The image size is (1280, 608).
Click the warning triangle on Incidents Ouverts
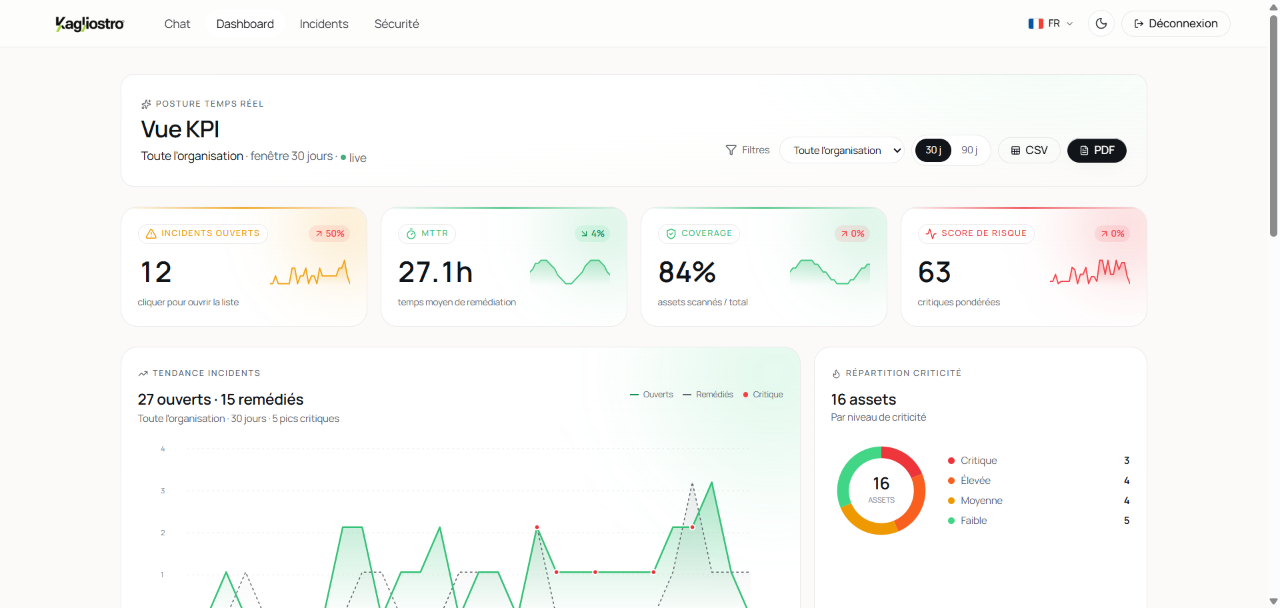(x=151, y=233)
